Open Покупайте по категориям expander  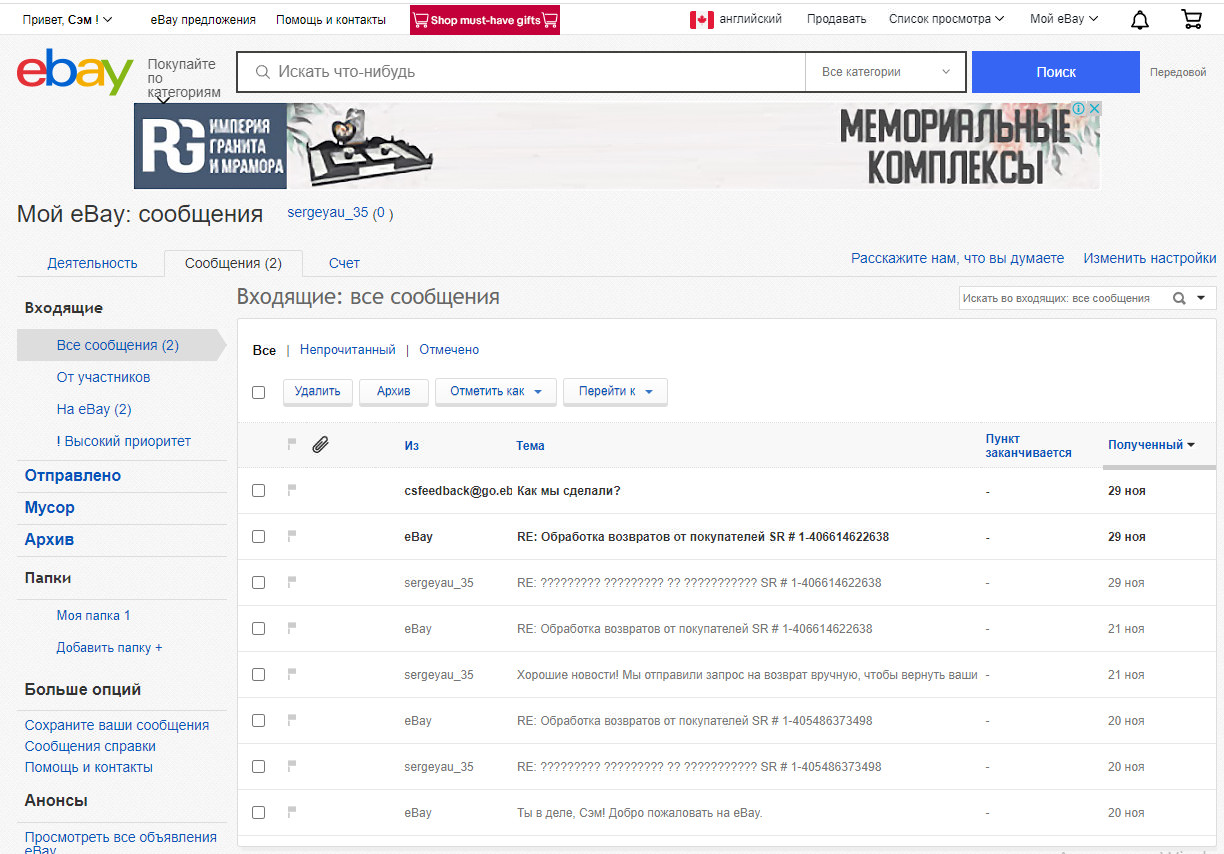tap(184, 78)
